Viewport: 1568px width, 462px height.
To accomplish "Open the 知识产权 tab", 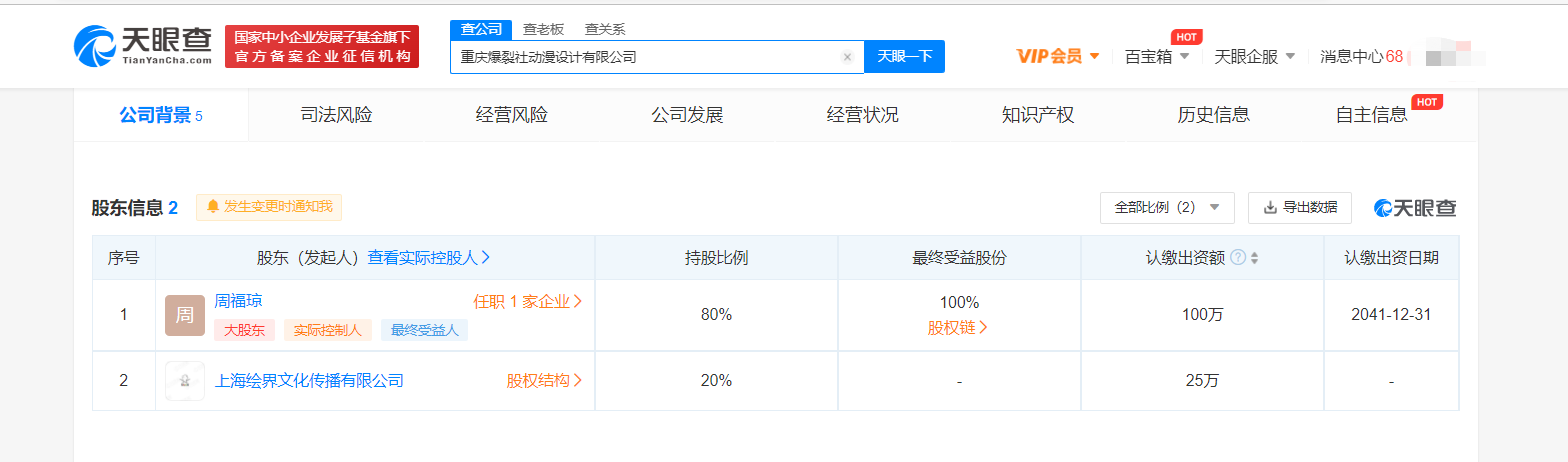I will point(1038,115).
